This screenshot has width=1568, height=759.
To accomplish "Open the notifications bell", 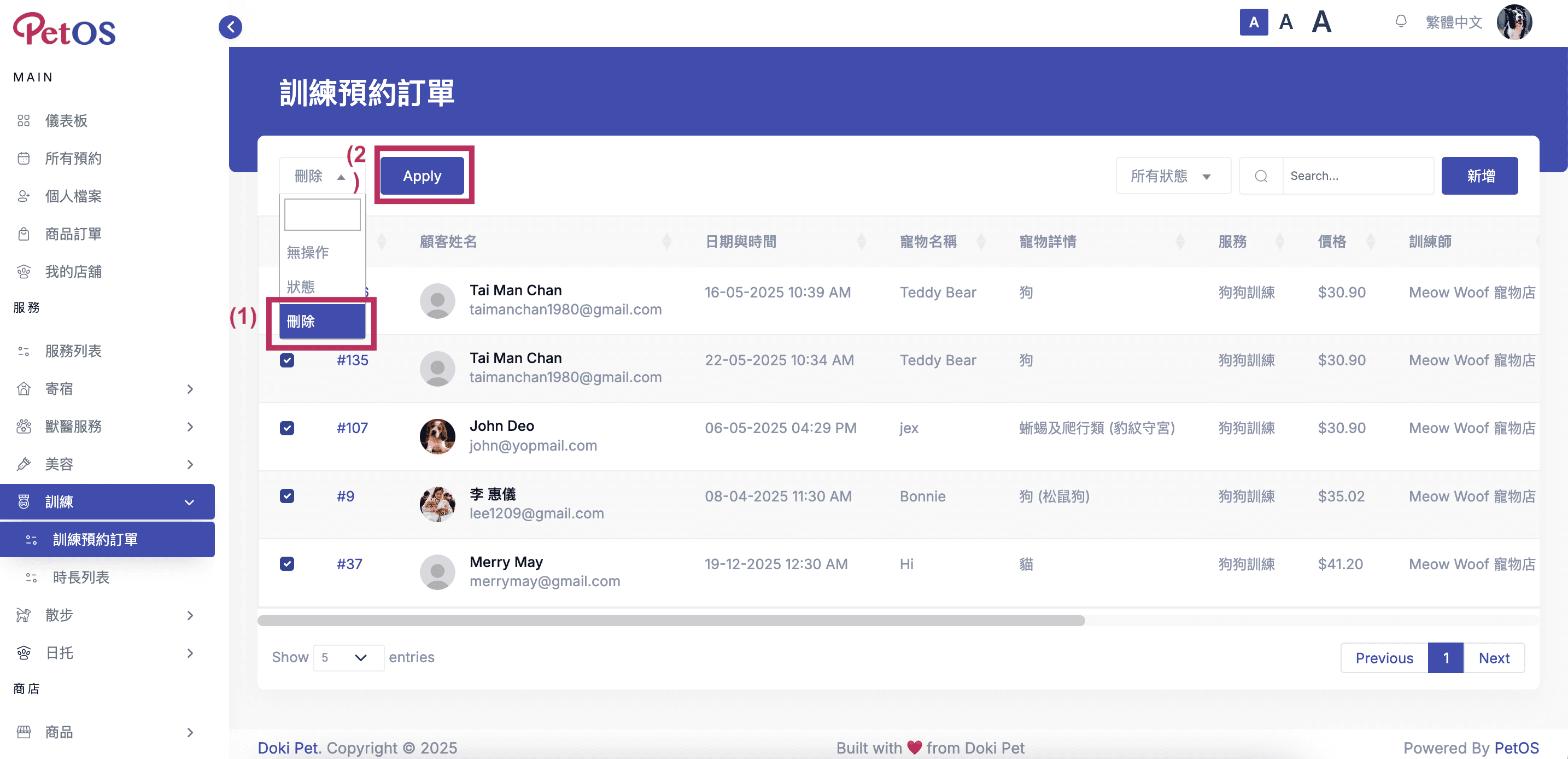I will (x=1401, y=22).
